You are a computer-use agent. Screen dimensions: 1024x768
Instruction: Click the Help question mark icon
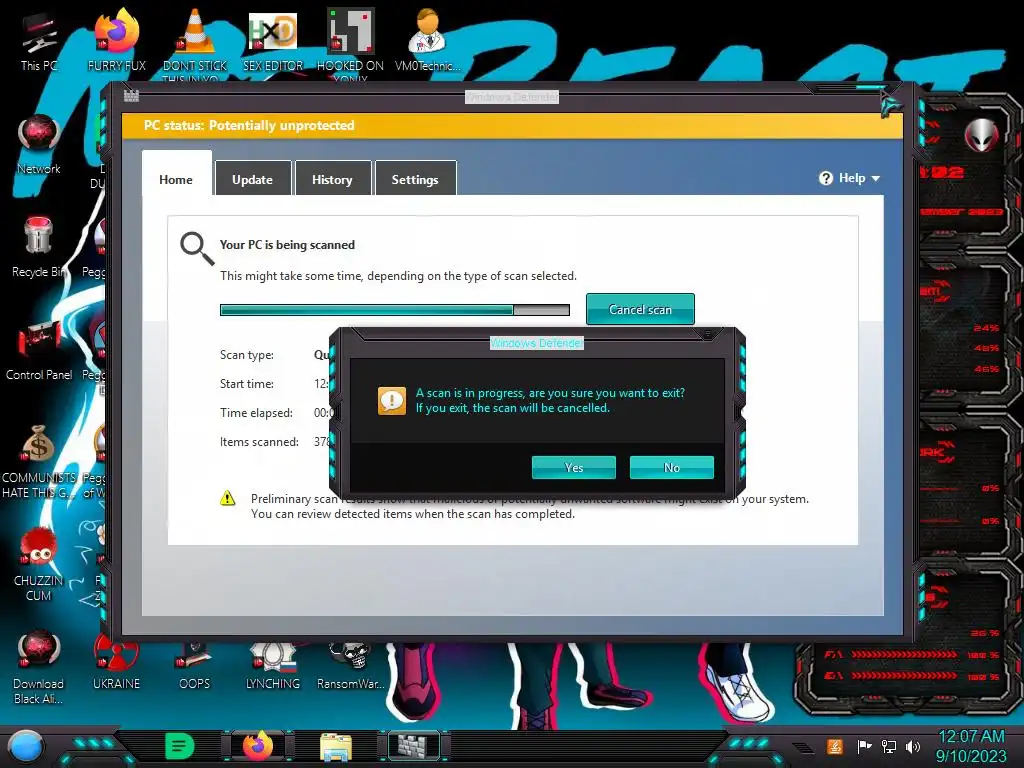(x=826, y=178)
